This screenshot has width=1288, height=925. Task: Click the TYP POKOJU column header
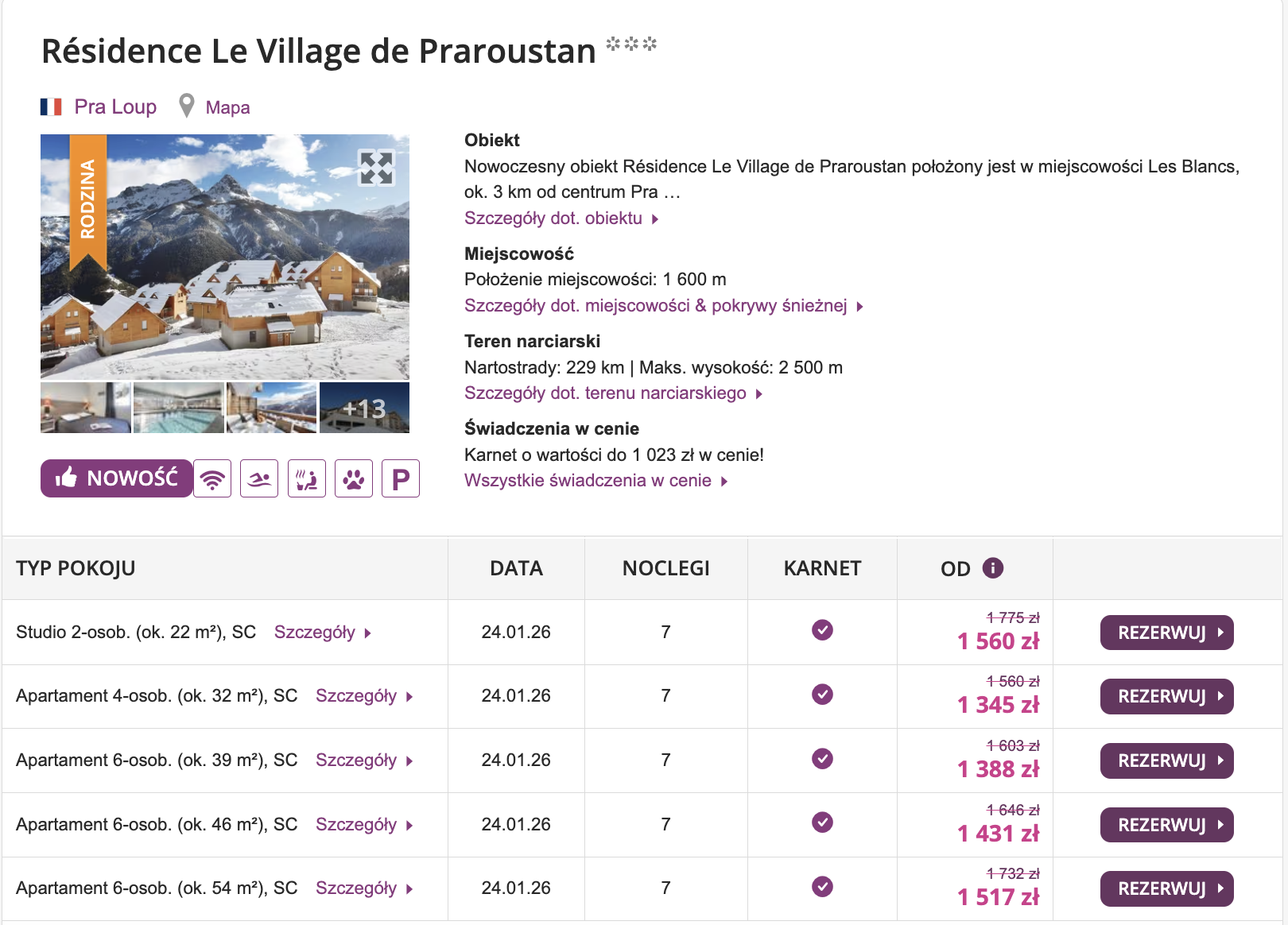click(x=76, y=567)
